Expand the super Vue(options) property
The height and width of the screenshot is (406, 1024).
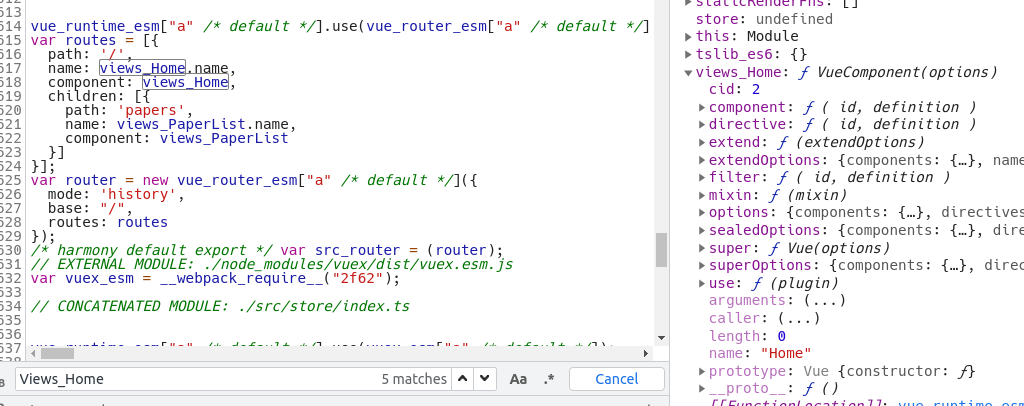click(702, 248)
